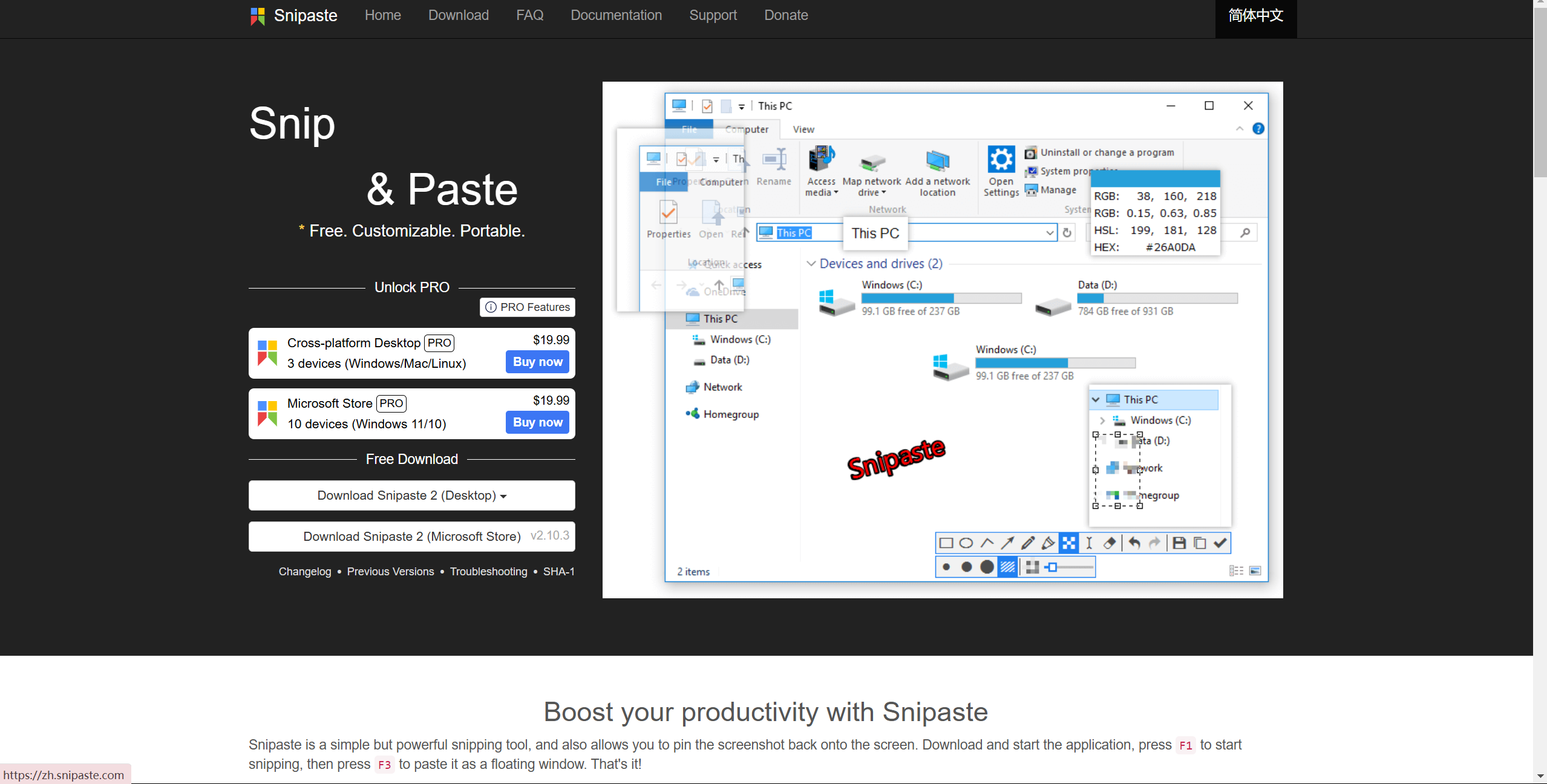1547x784 pixels.
Task: Select the Polyline tool in the demo toolbar
Action: point(987,543)
